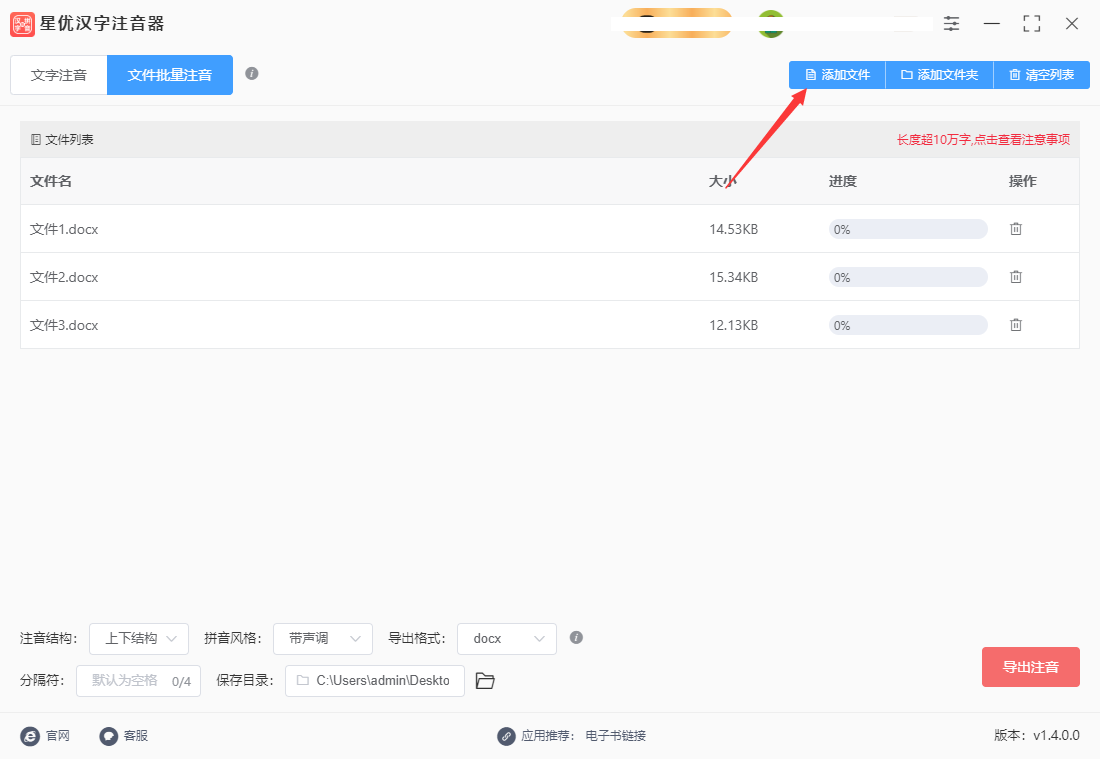Click the 保存目录 path field

pyautogui.click(x=375, y=681)
